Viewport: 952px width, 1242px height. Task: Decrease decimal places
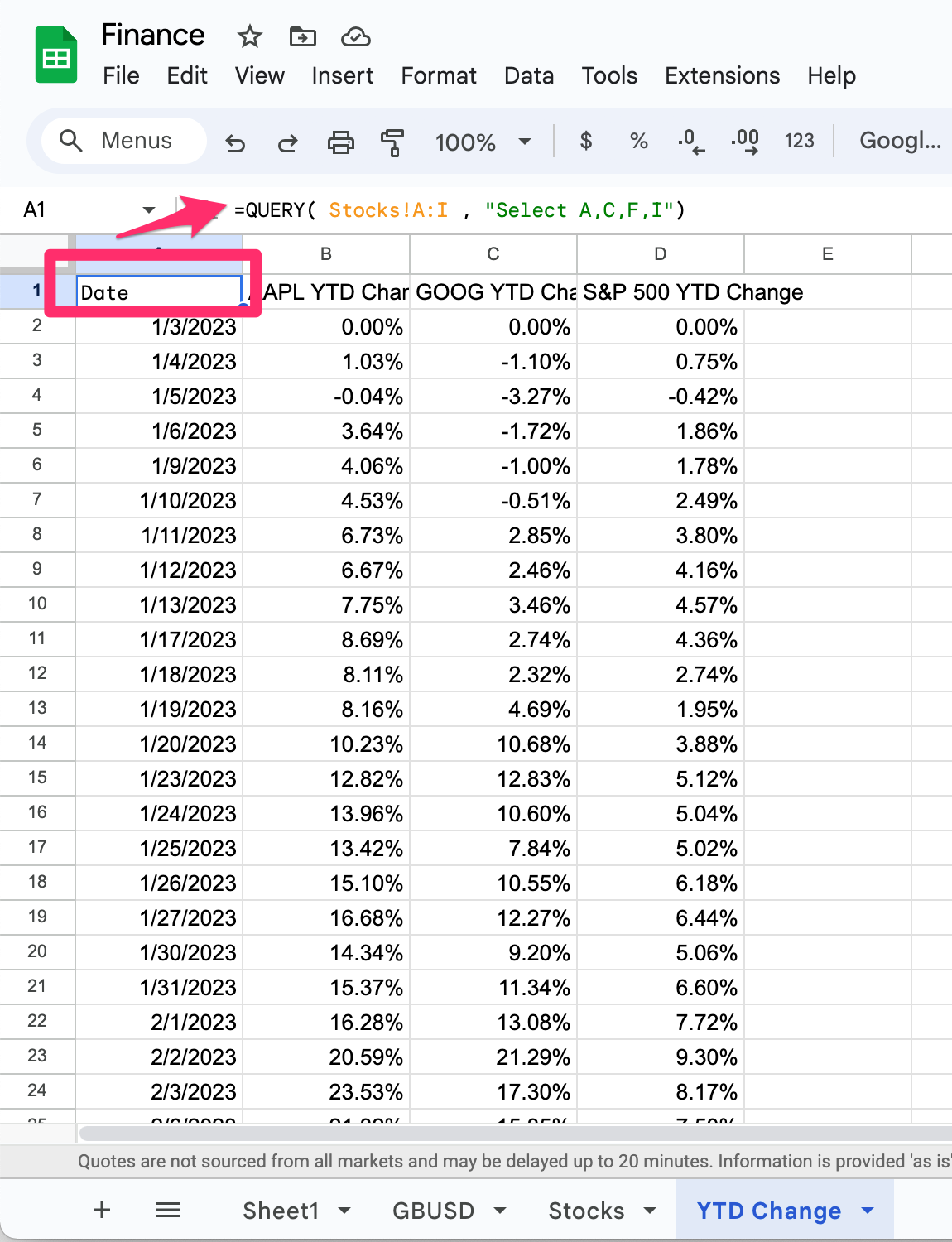click(x=690, y=142)
